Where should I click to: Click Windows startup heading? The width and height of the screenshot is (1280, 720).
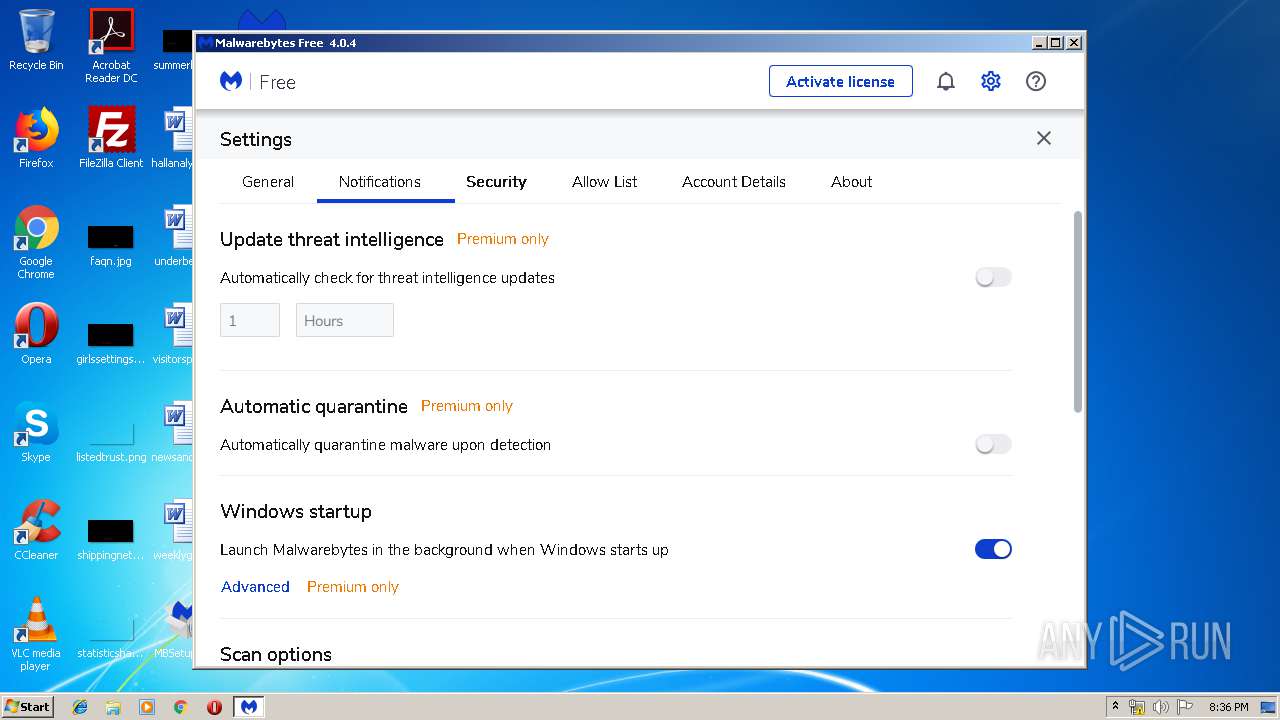pyautogui.click(x=296, y=511)
